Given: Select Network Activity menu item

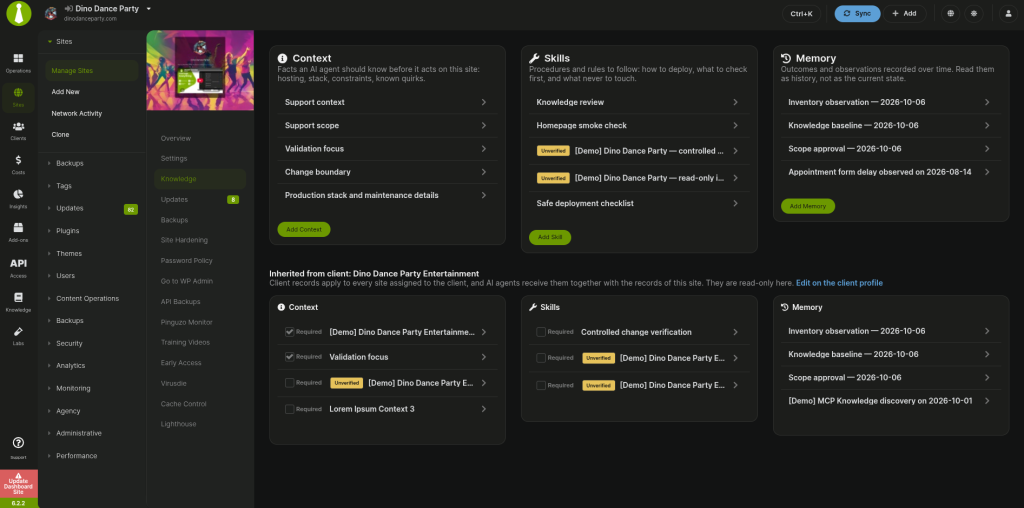Looking at the screenshot, I should click(76, 114).
